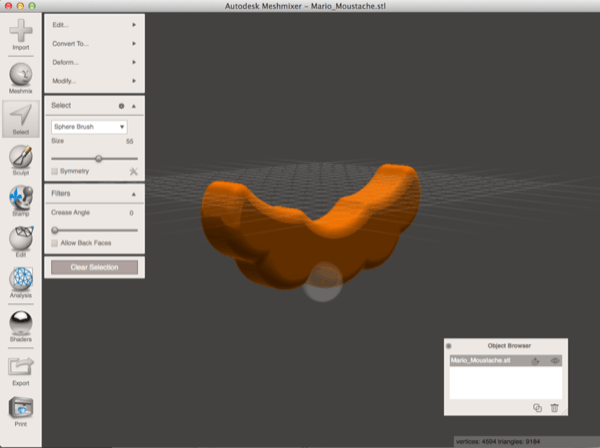Open the Shaders panel

pos(21,326)
